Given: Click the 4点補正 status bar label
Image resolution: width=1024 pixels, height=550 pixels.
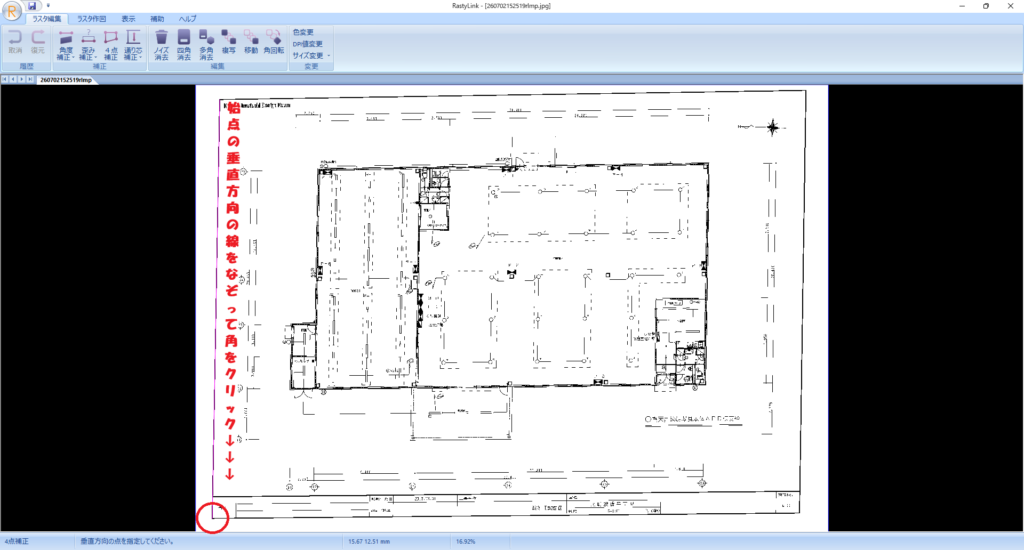Looking at the screenshot, I should (17, 542).
